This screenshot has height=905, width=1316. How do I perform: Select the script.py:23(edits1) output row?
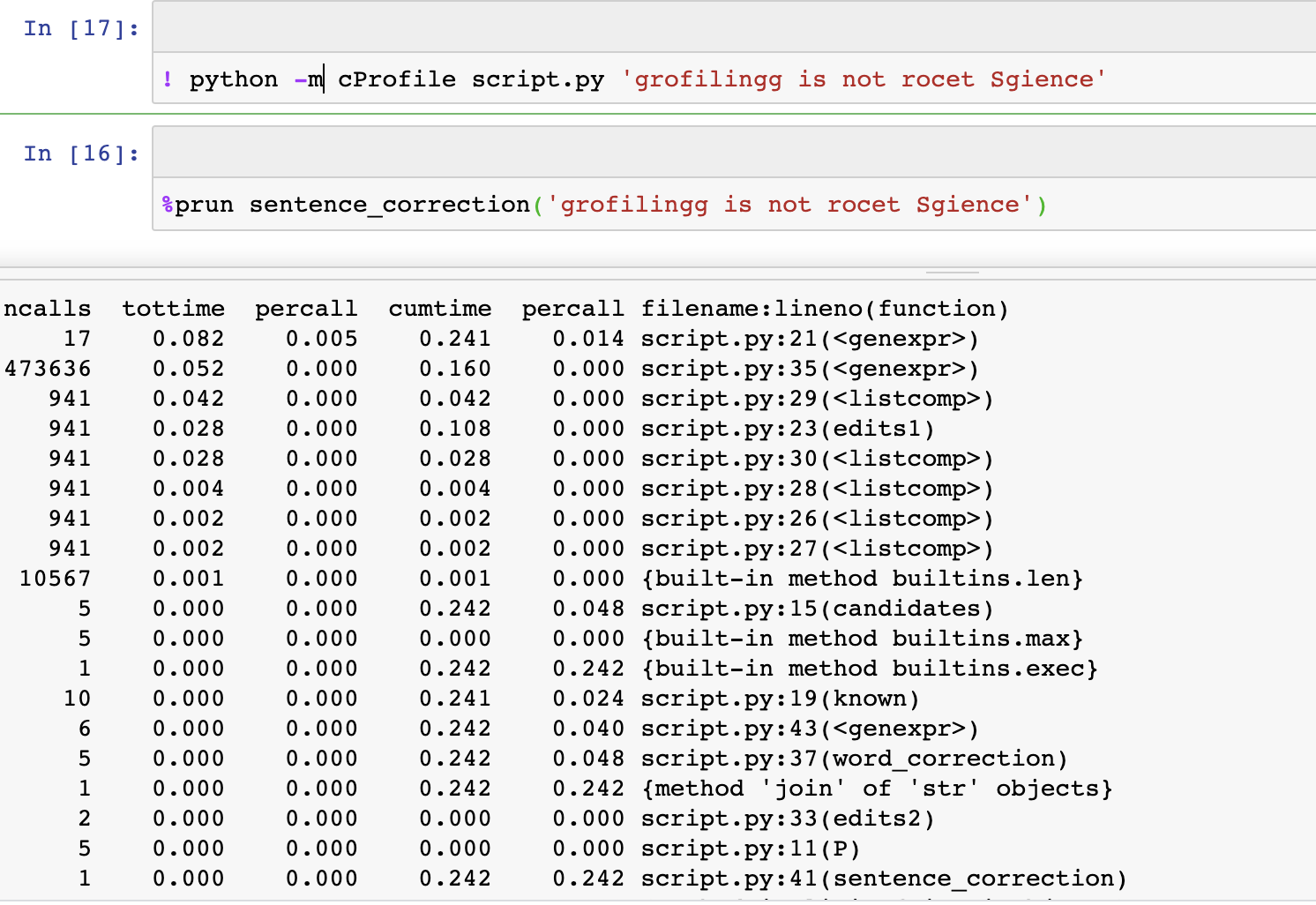pos(819,428)
